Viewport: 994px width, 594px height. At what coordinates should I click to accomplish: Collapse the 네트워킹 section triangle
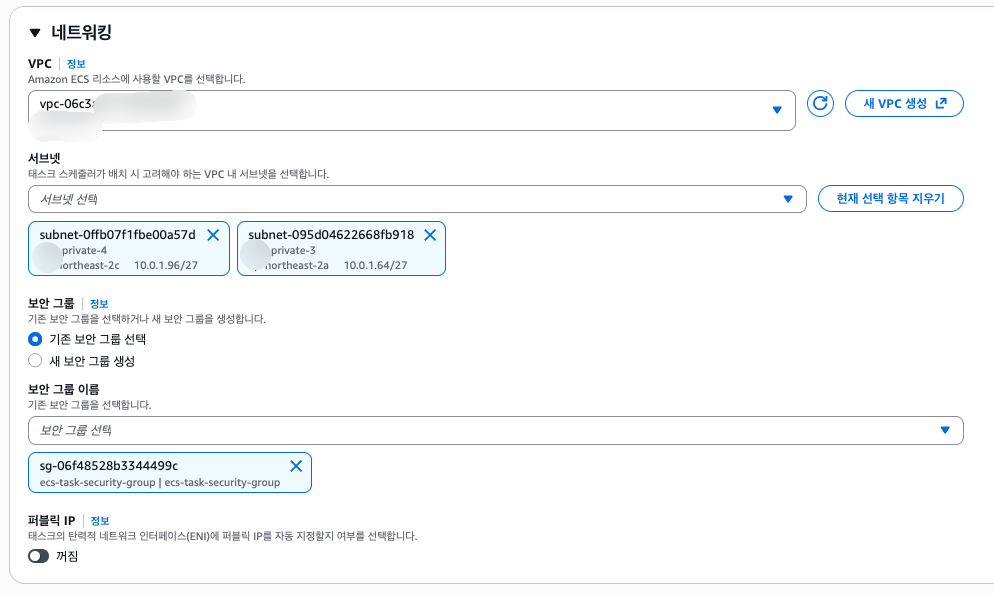(x=36, y=33)
